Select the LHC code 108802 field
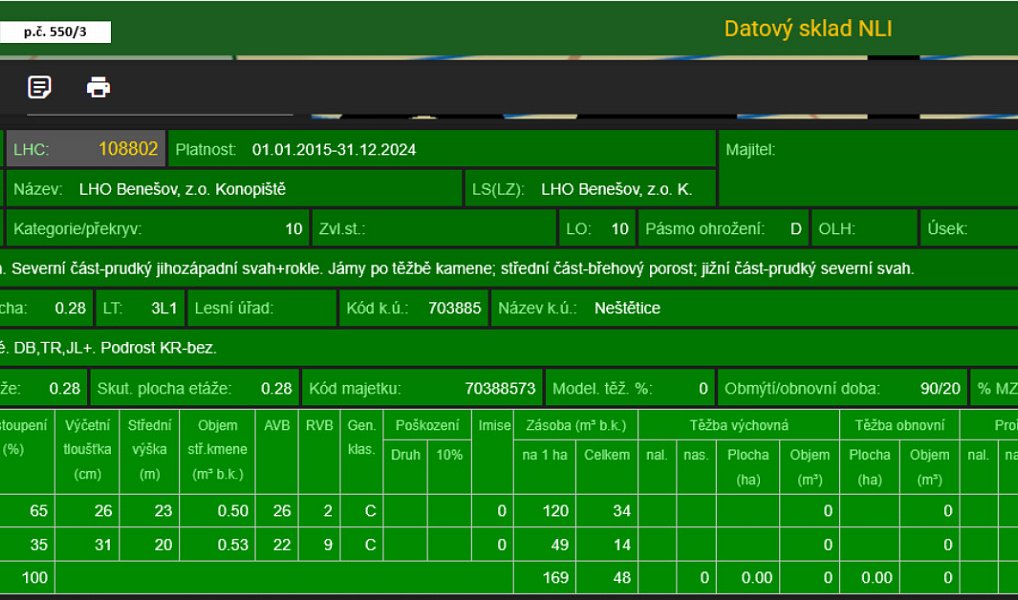The height and width of the screenshot is (600, 1018). coord(86,149)
